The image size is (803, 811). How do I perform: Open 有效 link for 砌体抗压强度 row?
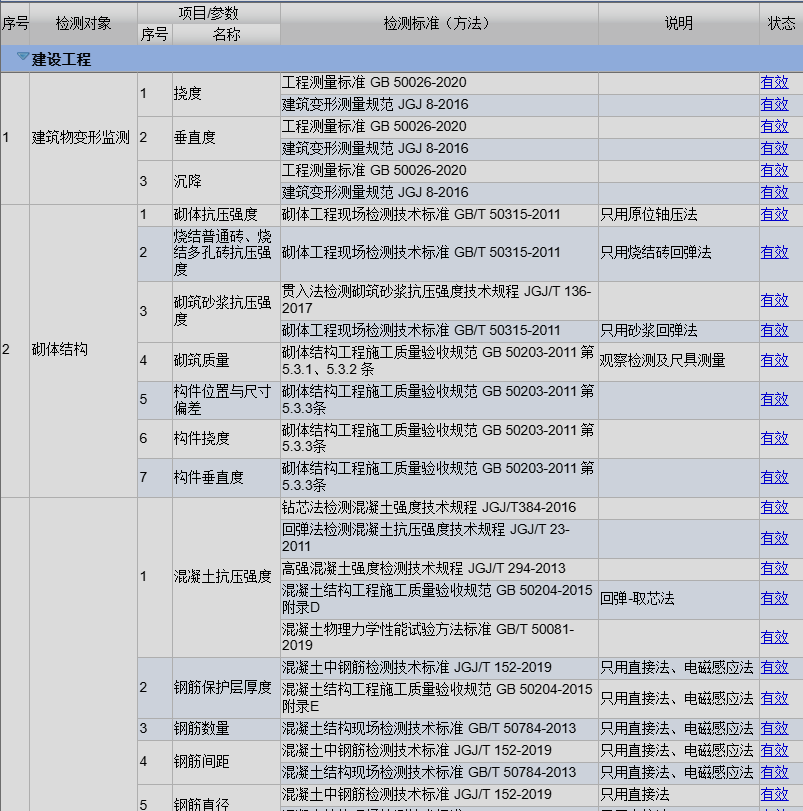774,214
